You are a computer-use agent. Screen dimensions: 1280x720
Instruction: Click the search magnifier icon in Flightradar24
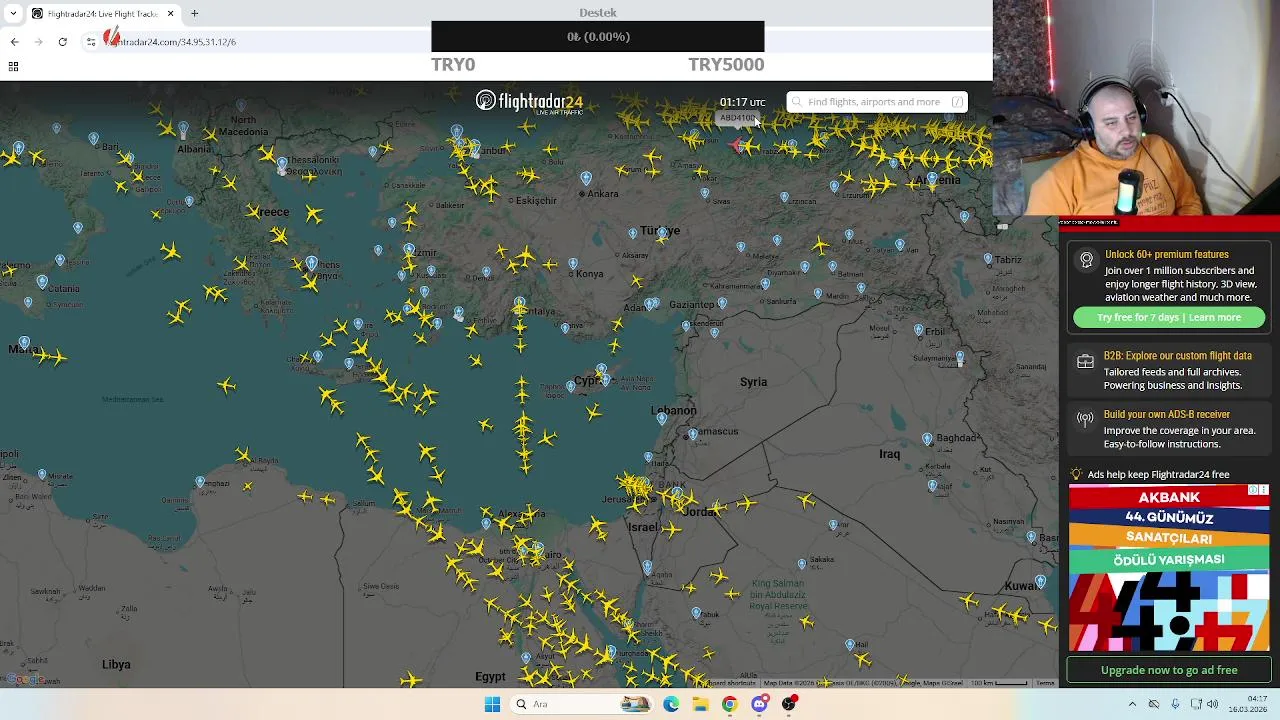(798, 102)
